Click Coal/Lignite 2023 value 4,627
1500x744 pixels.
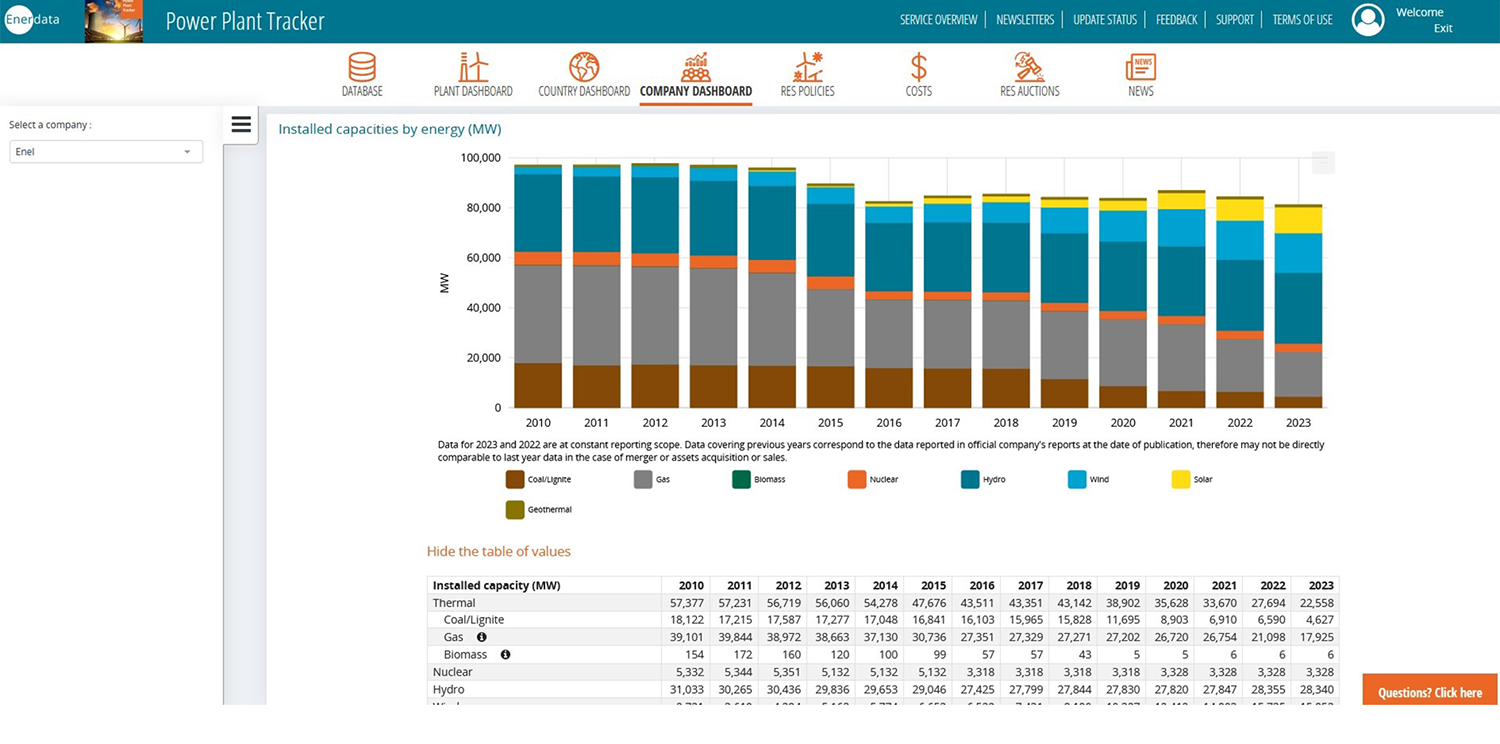(x=1319, y=620)
